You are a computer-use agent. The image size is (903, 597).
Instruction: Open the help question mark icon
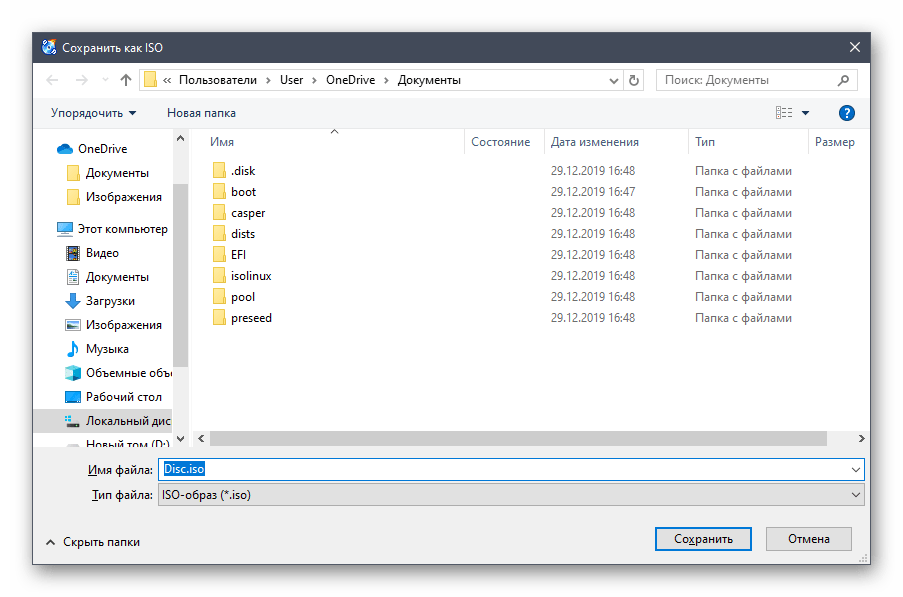tap(846, 113)
